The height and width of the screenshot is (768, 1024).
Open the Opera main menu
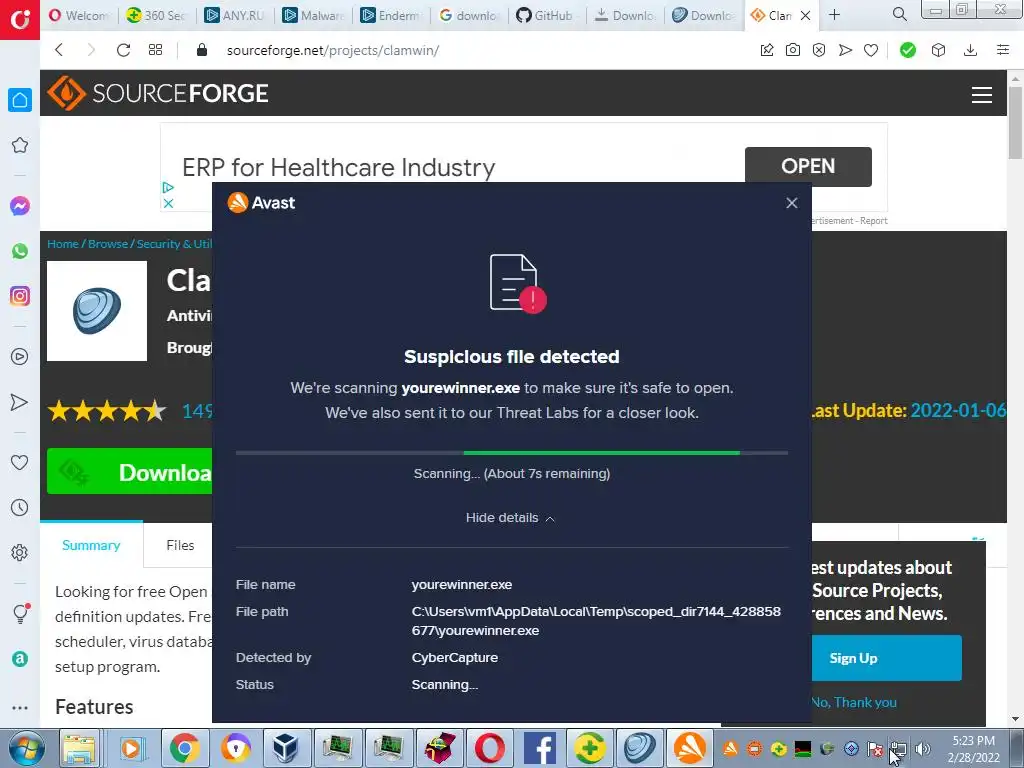click(x=20, y=20)
